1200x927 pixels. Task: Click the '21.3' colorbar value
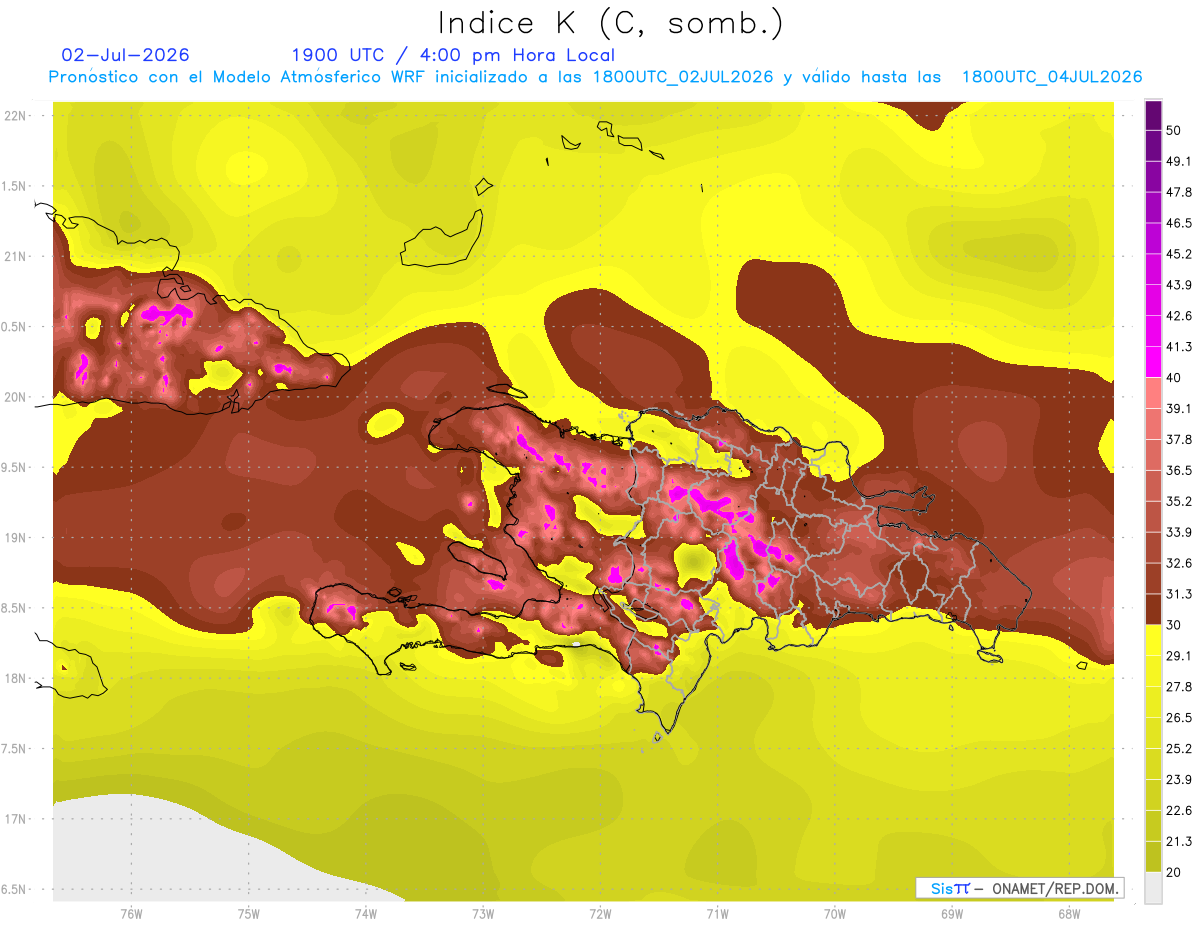coord(1179,841)
